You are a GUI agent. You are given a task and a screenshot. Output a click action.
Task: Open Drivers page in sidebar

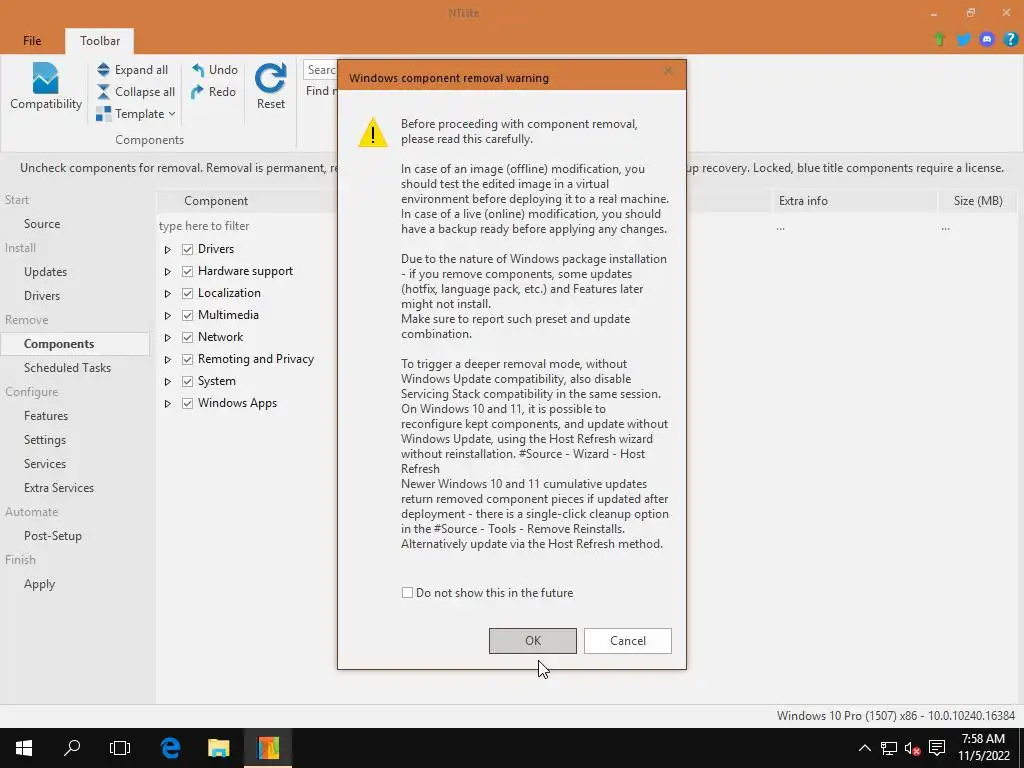pyautogui.click(x=42, y=296)
